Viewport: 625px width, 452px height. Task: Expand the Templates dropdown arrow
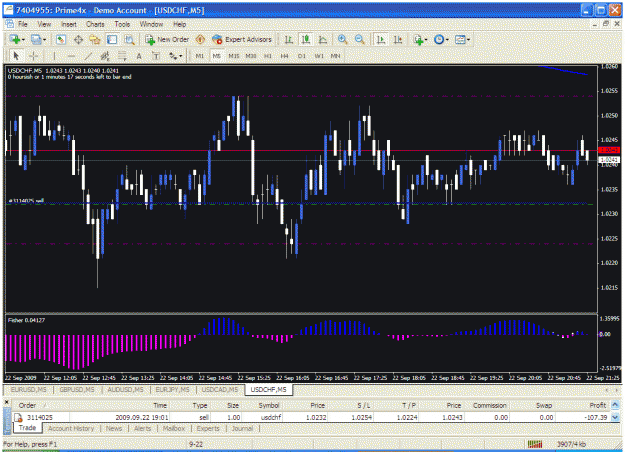468,39
